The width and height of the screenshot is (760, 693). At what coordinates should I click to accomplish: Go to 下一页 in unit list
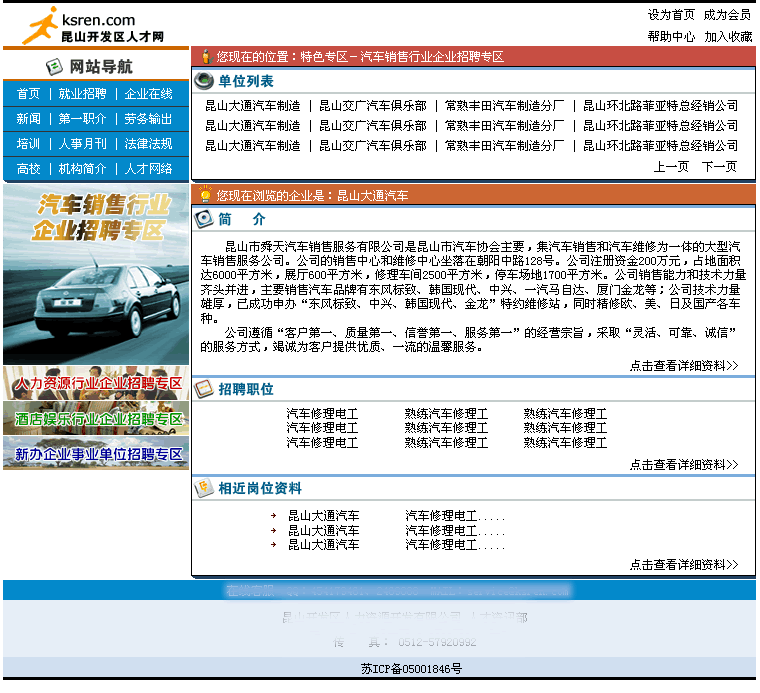coord(719,167)
